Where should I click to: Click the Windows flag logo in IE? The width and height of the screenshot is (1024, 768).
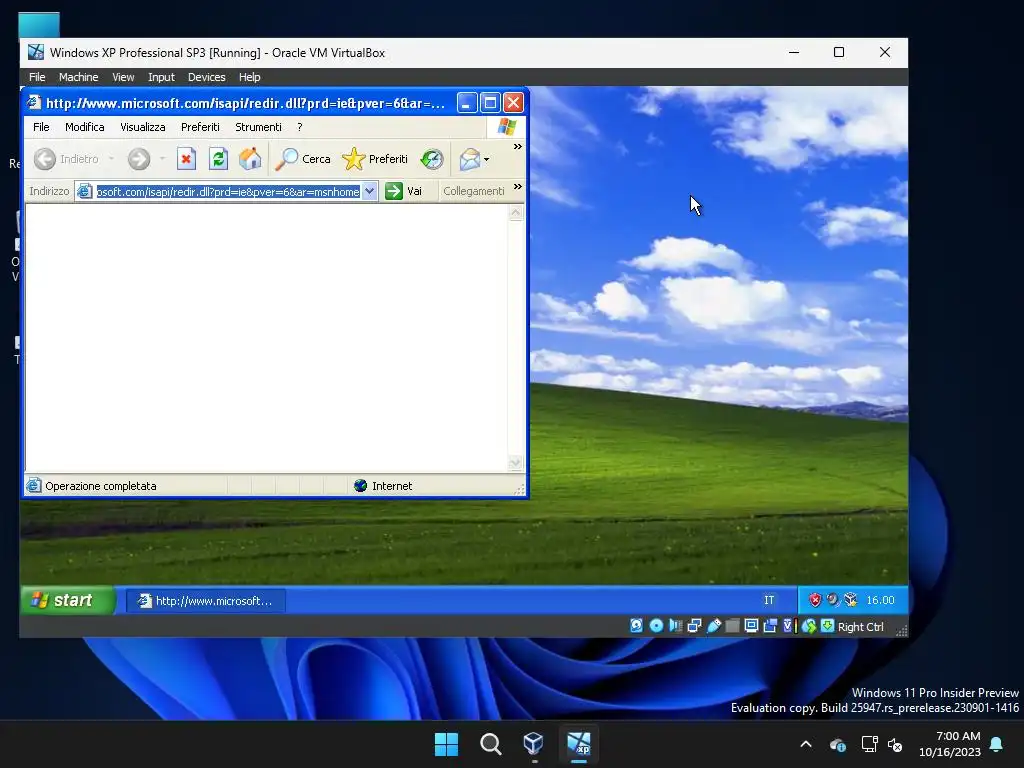tap(507, 126)
